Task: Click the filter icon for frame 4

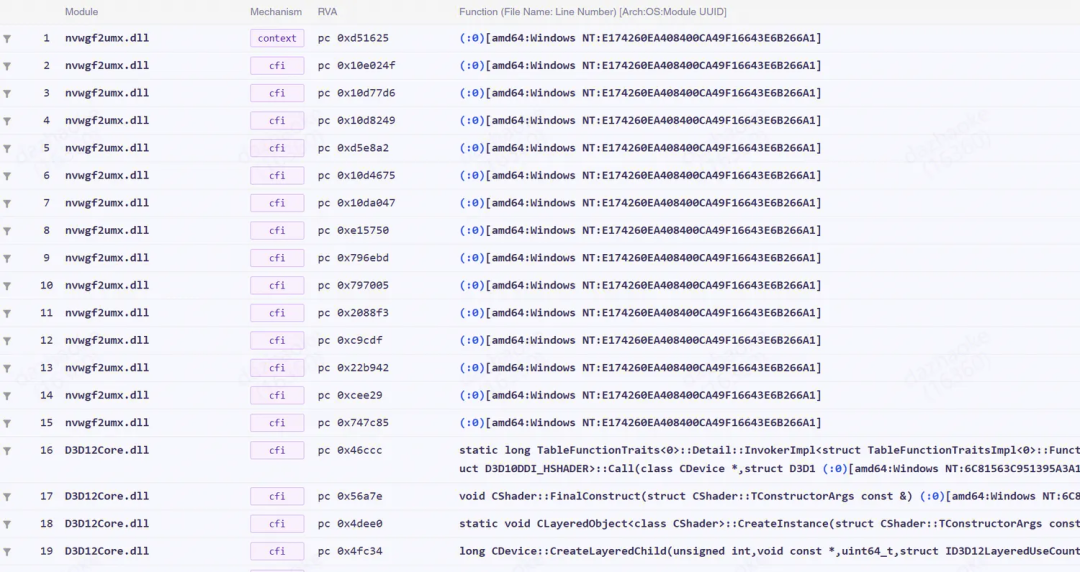Action: (7, 121)
